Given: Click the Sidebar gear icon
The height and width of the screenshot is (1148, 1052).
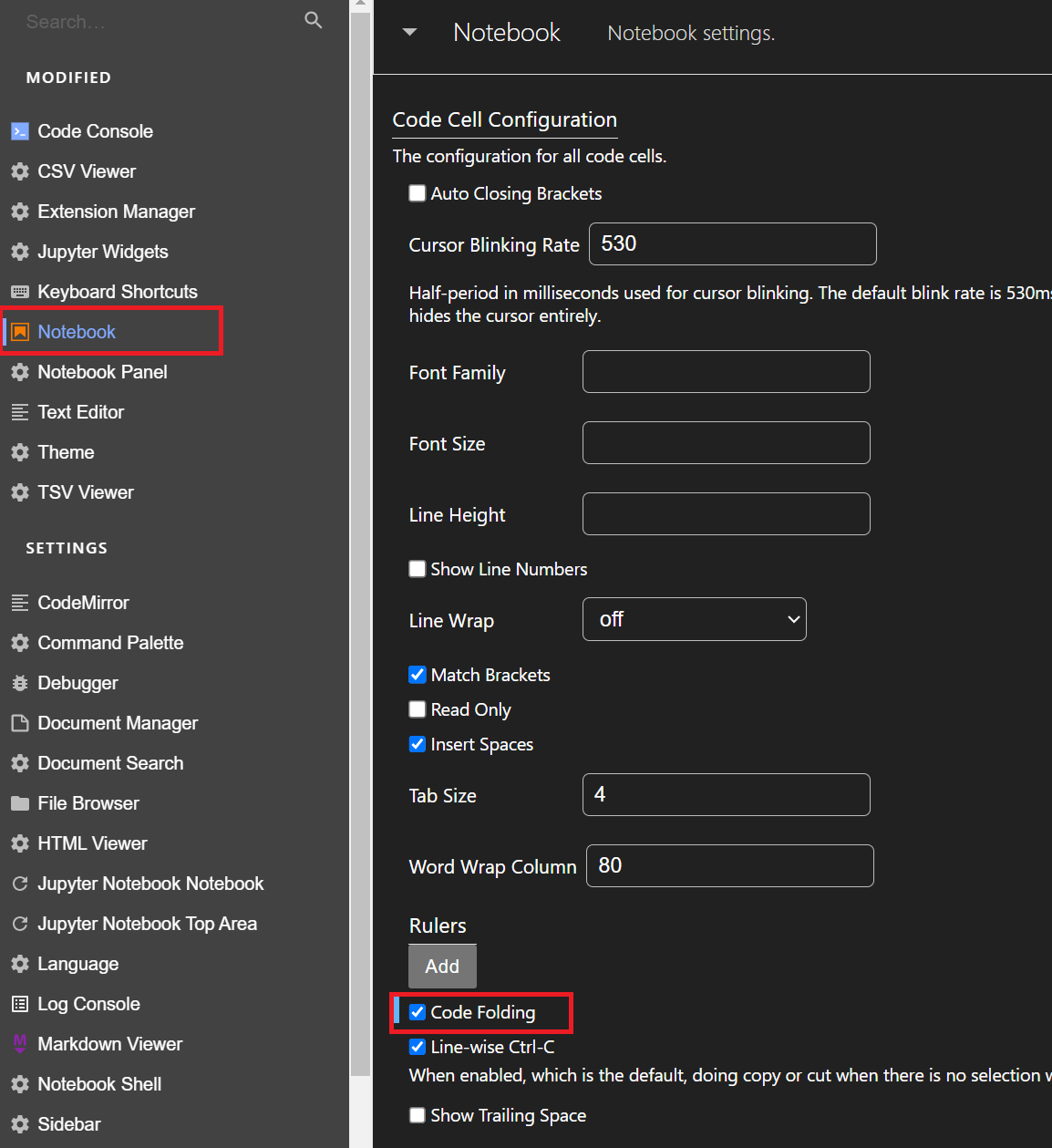Looking at the screenshot, I should pos(20,1124).
